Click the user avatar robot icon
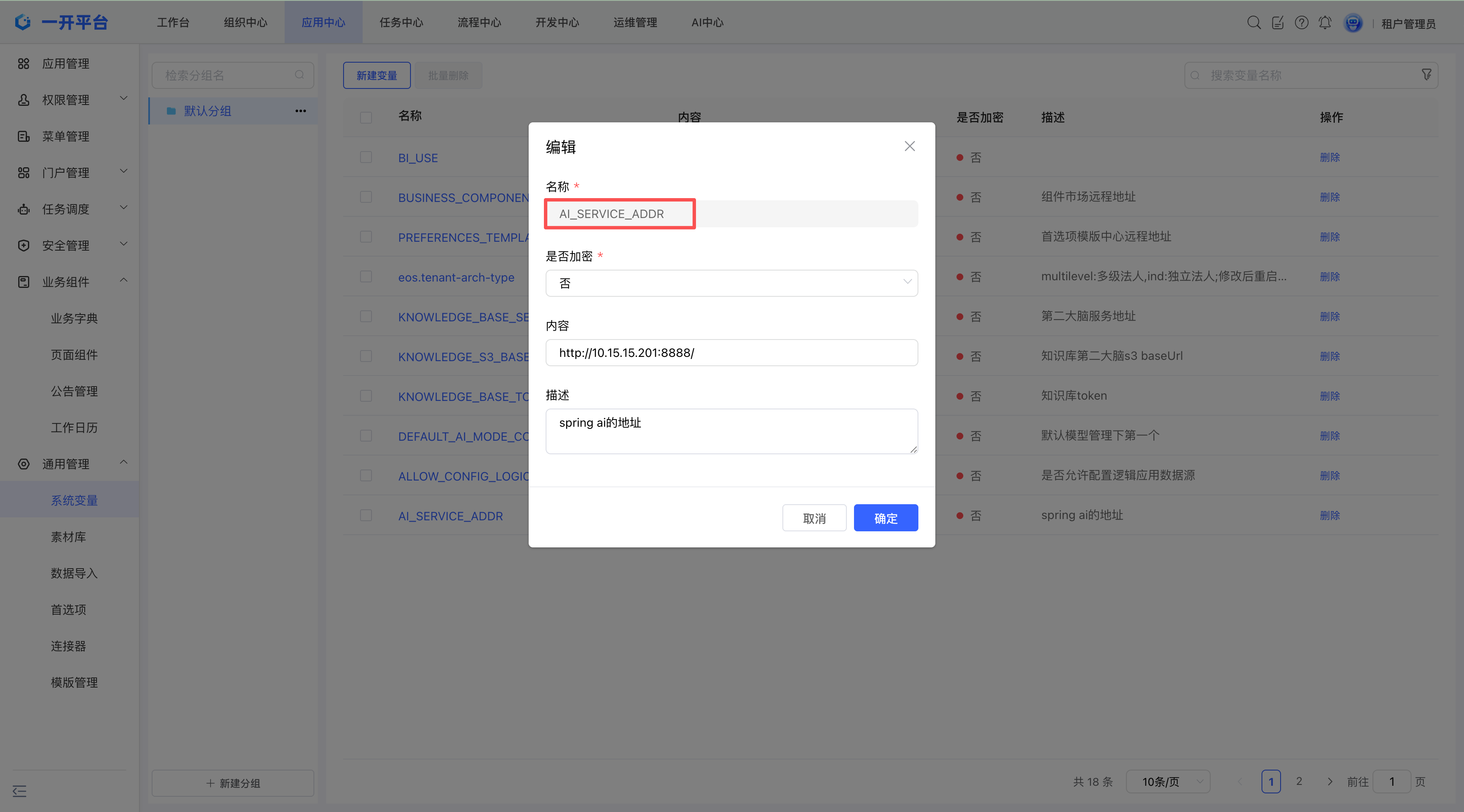This screenshot has height=812, width=1464. (1353, 23)
